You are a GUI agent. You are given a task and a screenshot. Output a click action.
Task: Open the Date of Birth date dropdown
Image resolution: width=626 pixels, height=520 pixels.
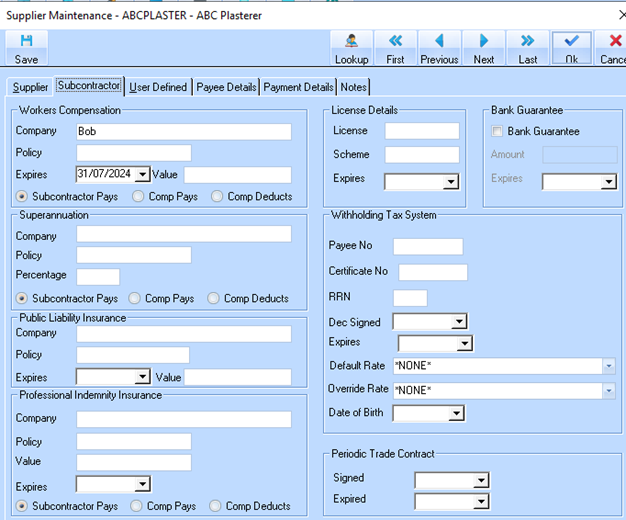pyautogui.click(x=458, y=413)
